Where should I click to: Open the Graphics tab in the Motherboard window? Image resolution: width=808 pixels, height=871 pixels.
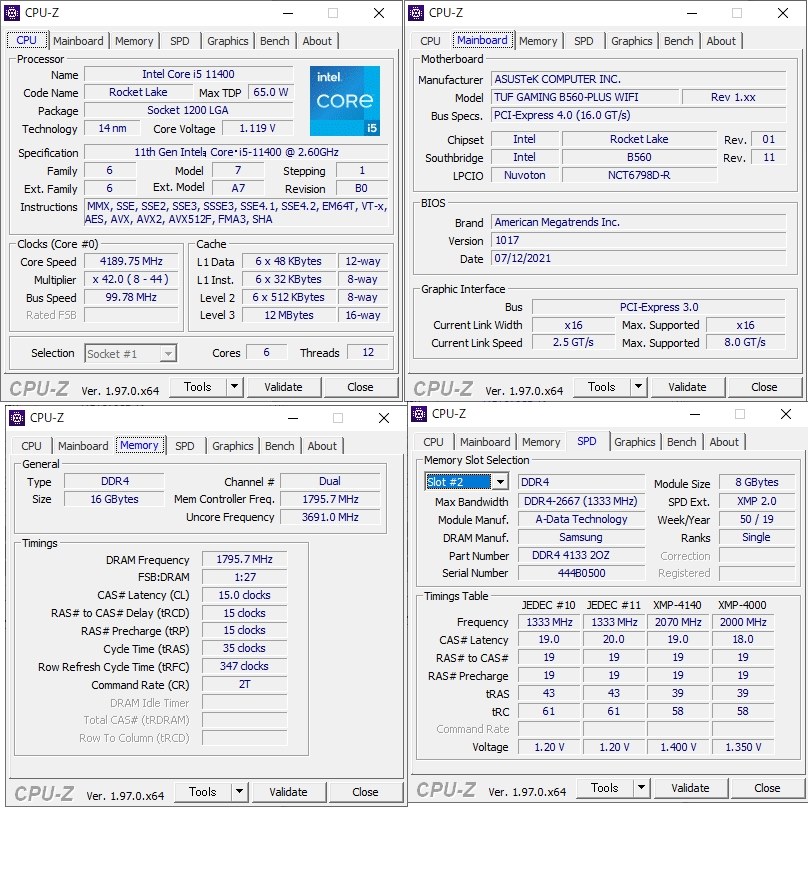pos(631,41)
